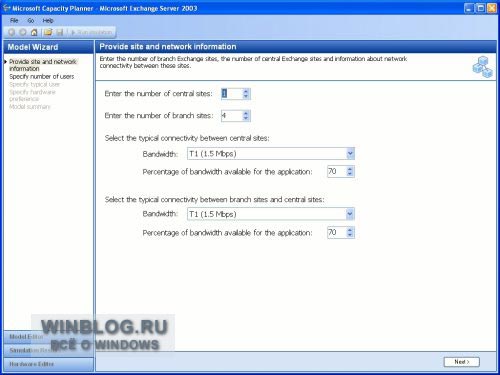Viewport: 500px width, 375px height.
Task: Click the network sites icon in header
Action: tap(482, 67)
